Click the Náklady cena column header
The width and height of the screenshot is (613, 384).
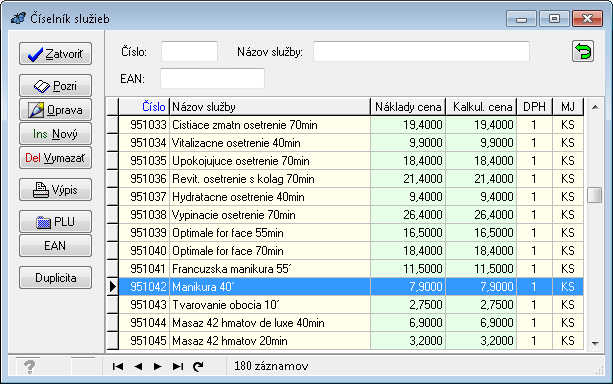click(x=408, y=107)
